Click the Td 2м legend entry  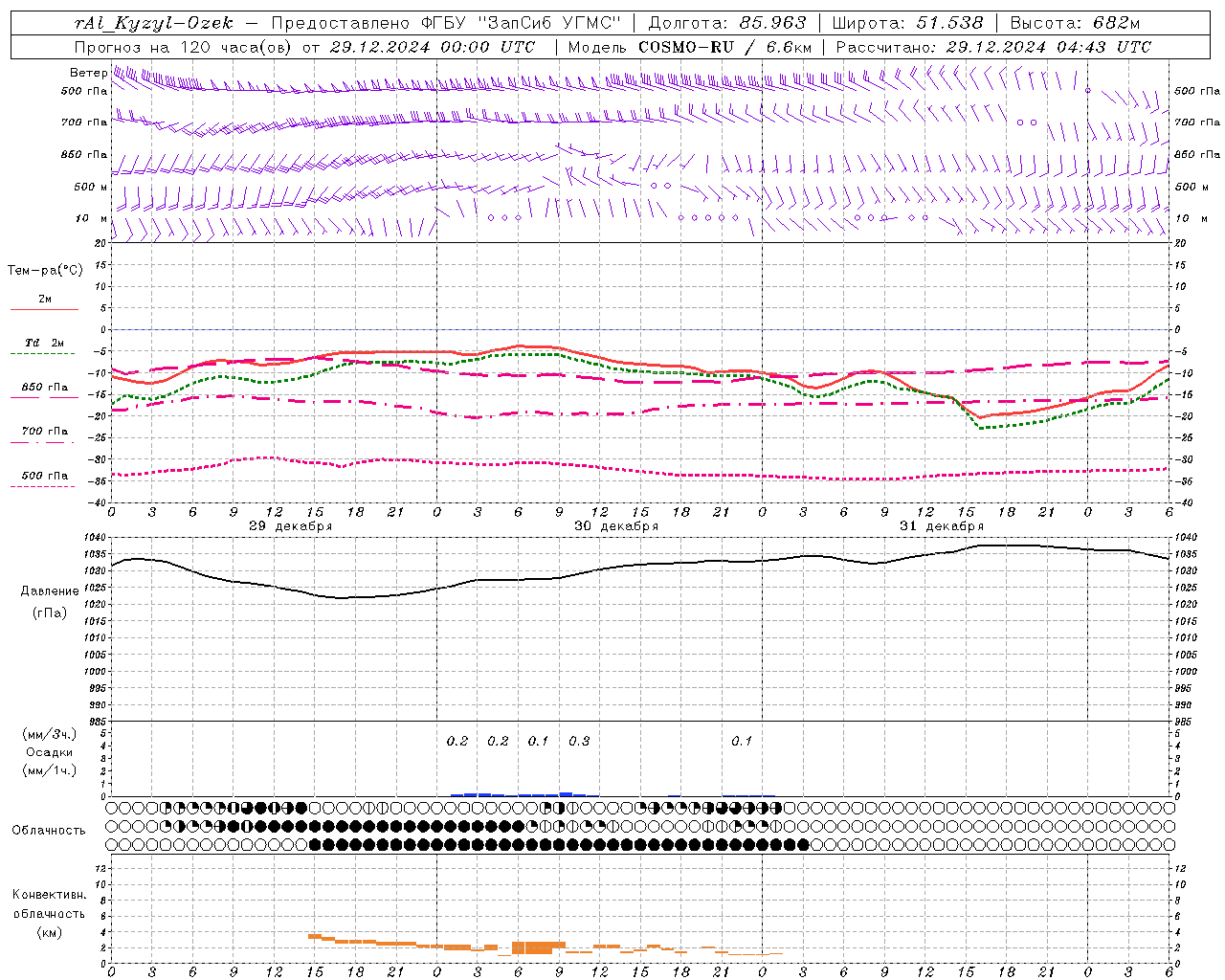[44, 343]
